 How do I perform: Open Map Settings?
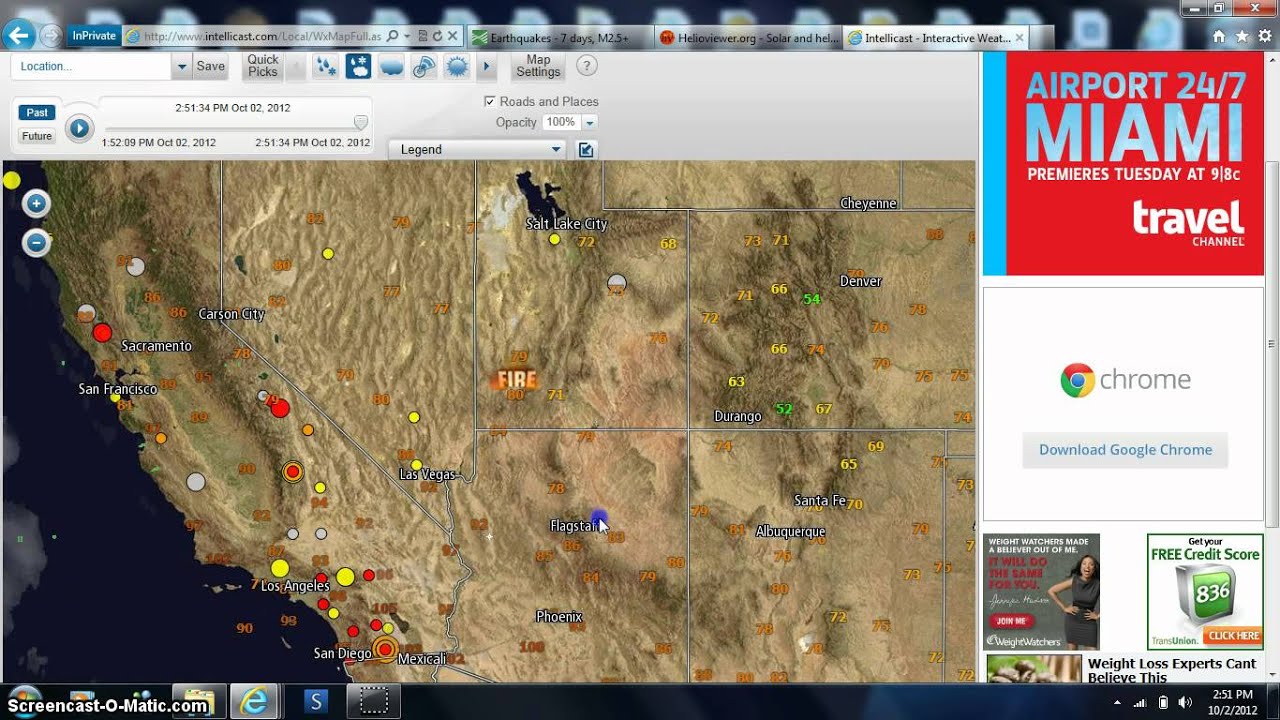[538, 66]
